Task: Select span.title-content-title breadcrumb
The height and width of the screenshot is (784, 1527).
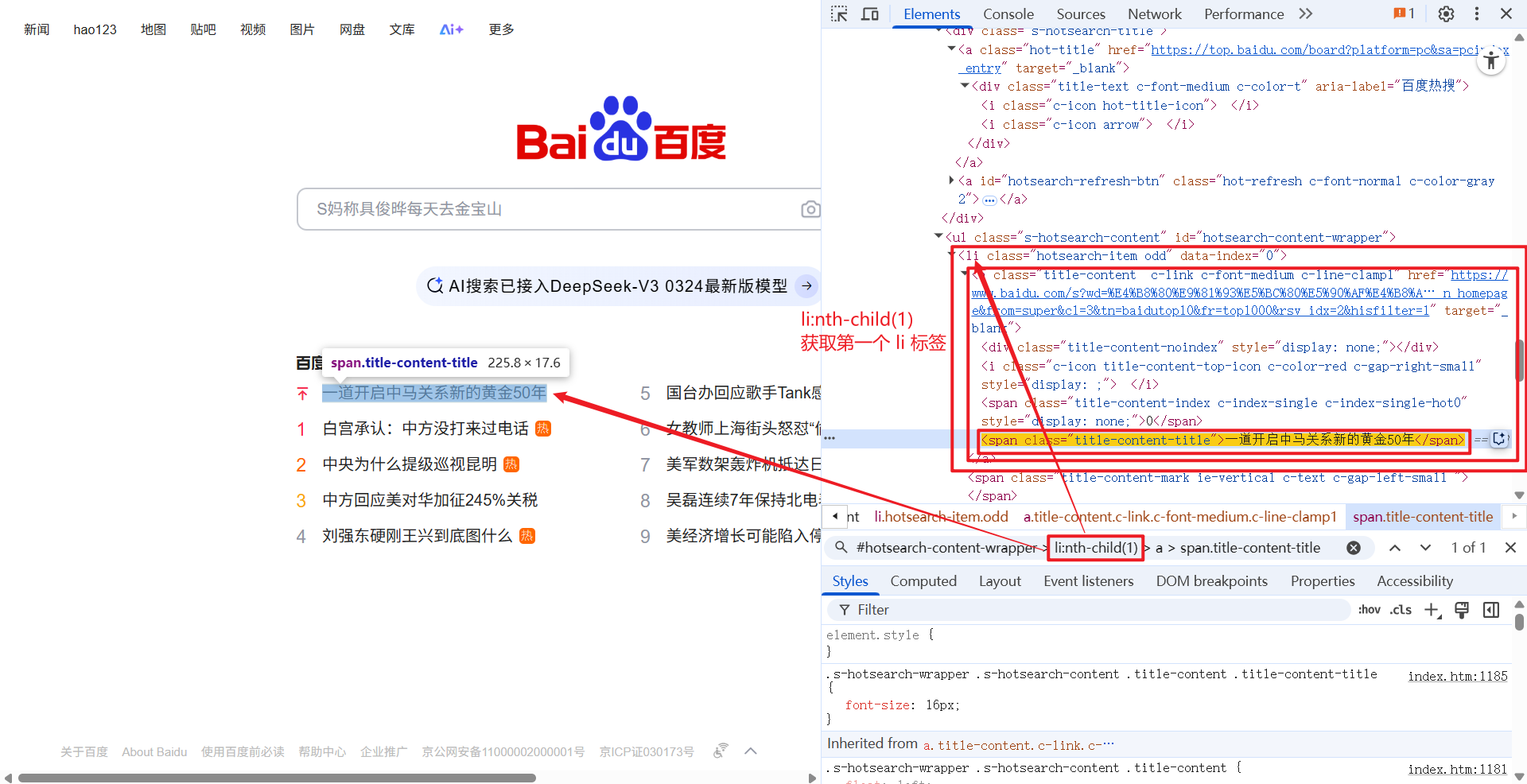Action: 1423,517
